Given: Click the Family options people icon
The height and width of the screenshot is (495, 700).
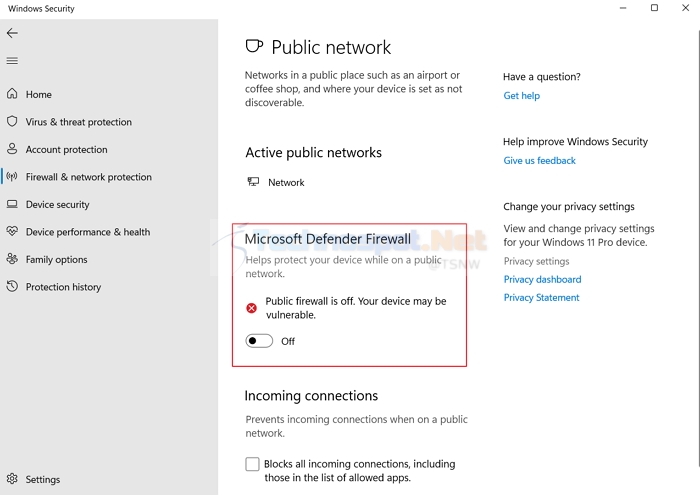Looking at the screenshot, I should (12, 259).
